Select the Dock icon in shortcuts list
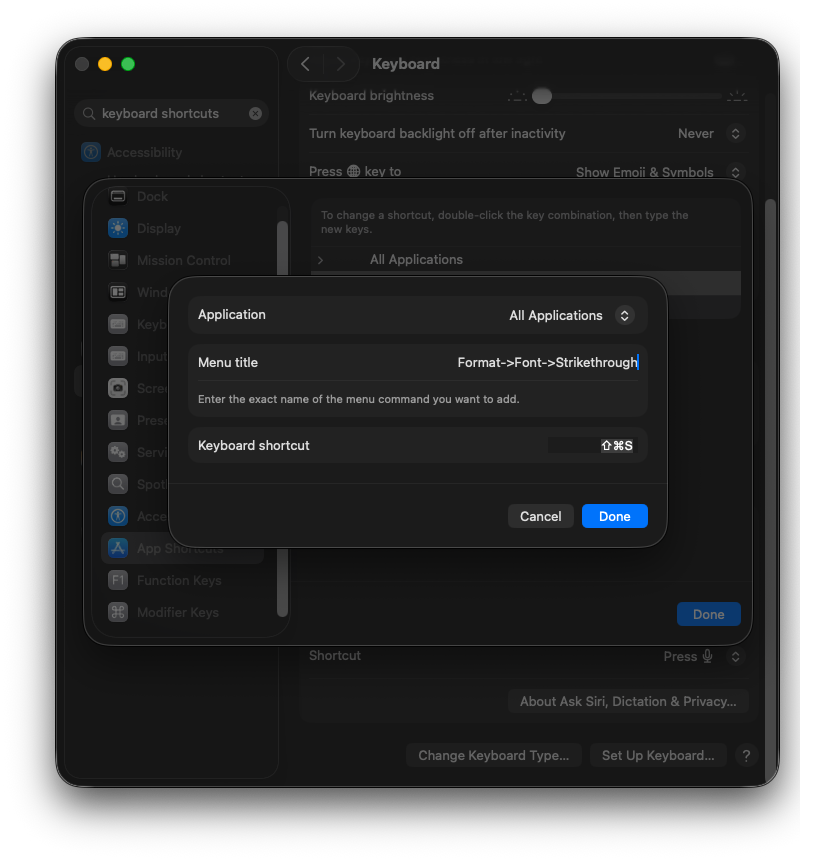Viewport: 835px width, 861px height. click(x=118, y=196)
